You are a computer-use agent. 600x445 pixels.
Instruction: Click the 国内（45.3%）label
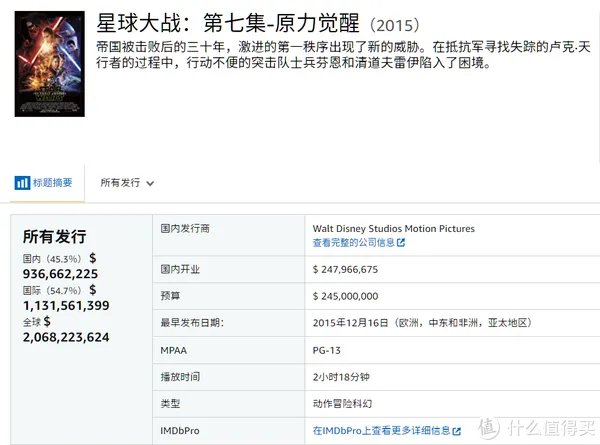(52, 259)
